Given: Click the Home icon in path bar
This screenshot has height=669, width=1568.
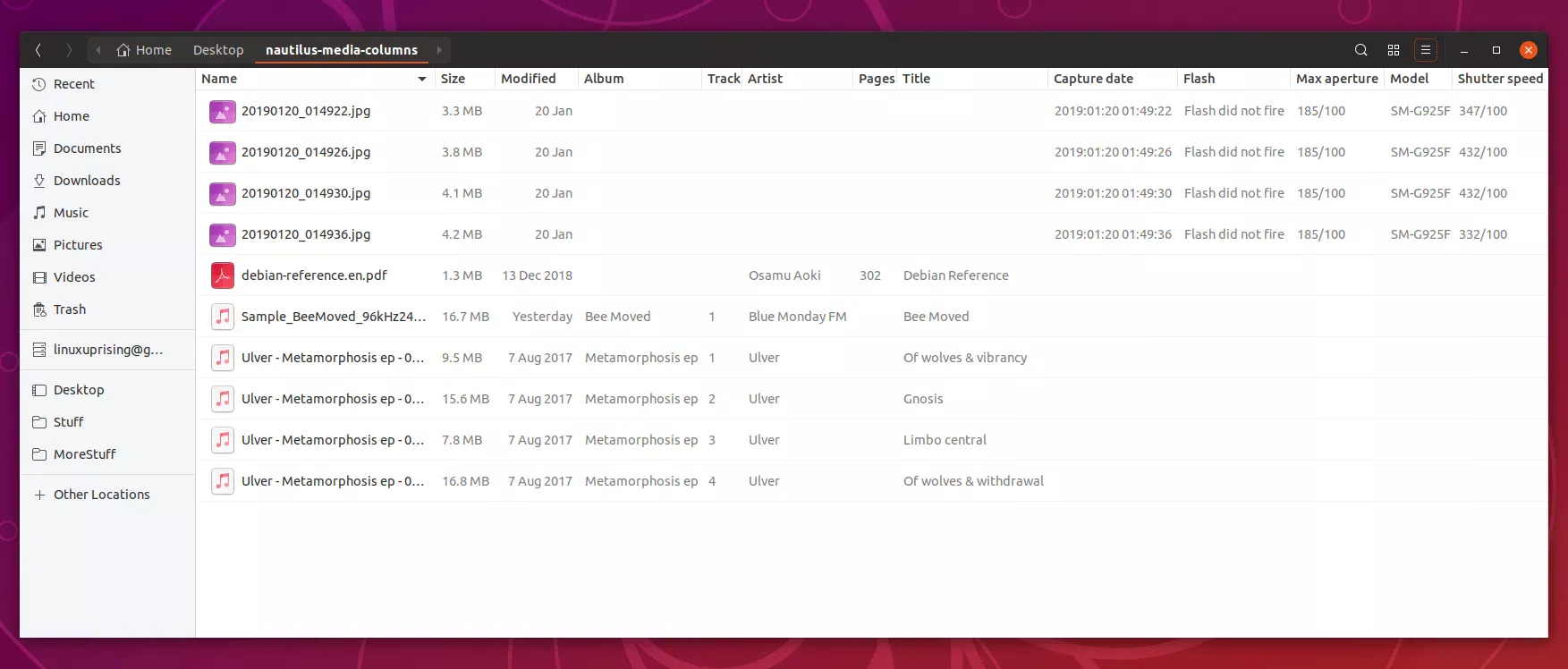Looking at the screenshot, I should tap(123, 50).
